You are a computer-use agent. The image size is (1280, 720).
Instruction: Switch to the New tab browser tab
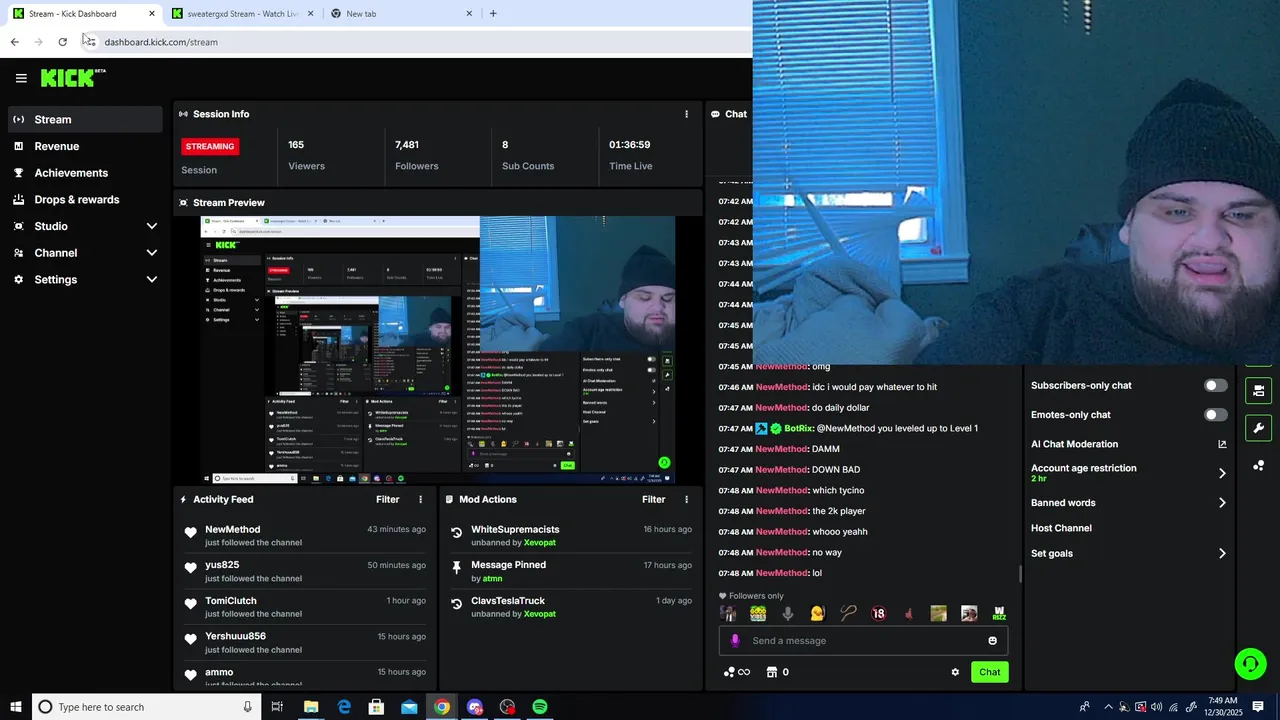[x=401, y=14]
